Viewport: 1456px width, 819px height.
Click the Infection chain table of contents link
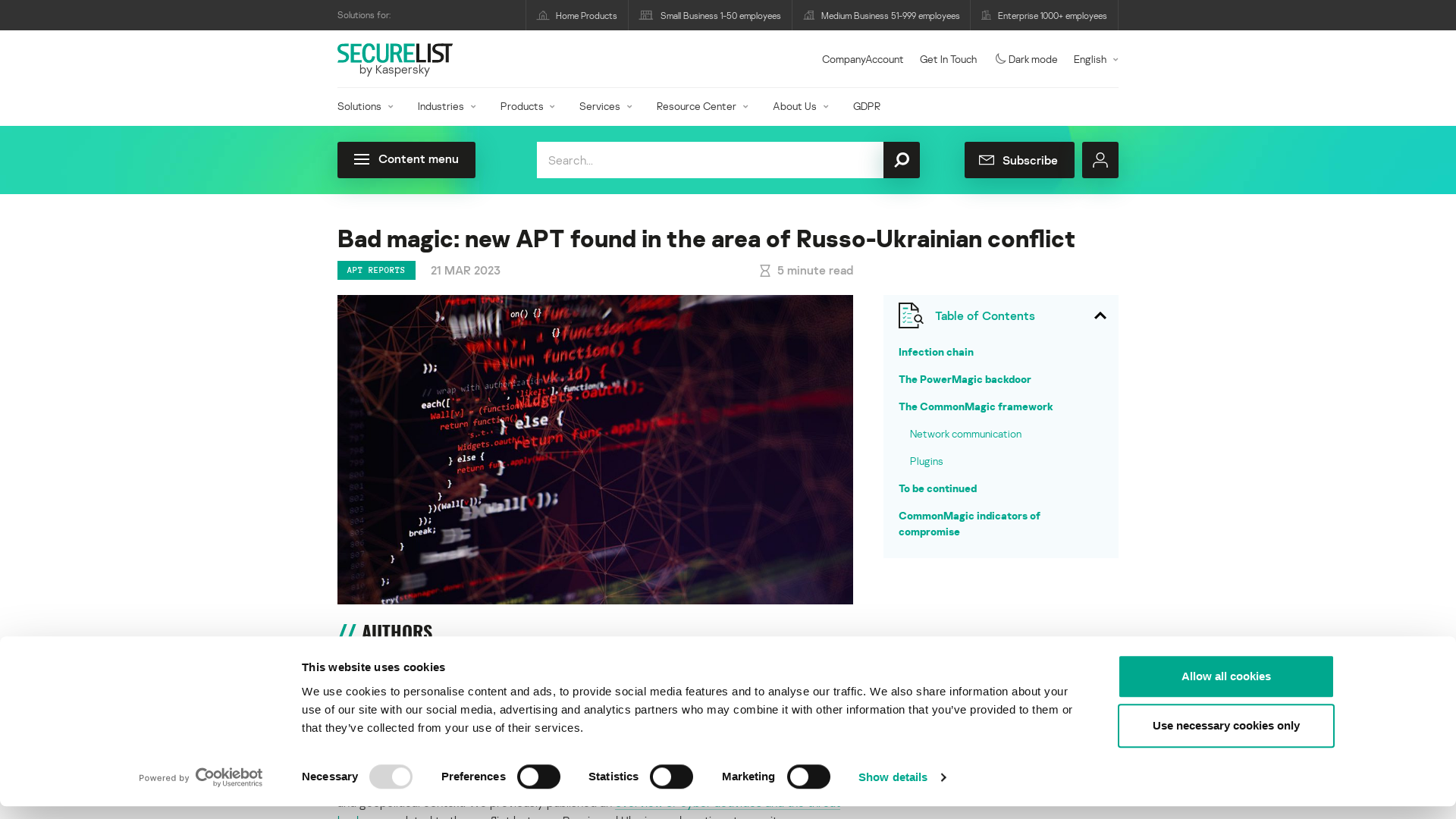click(936, 352)
